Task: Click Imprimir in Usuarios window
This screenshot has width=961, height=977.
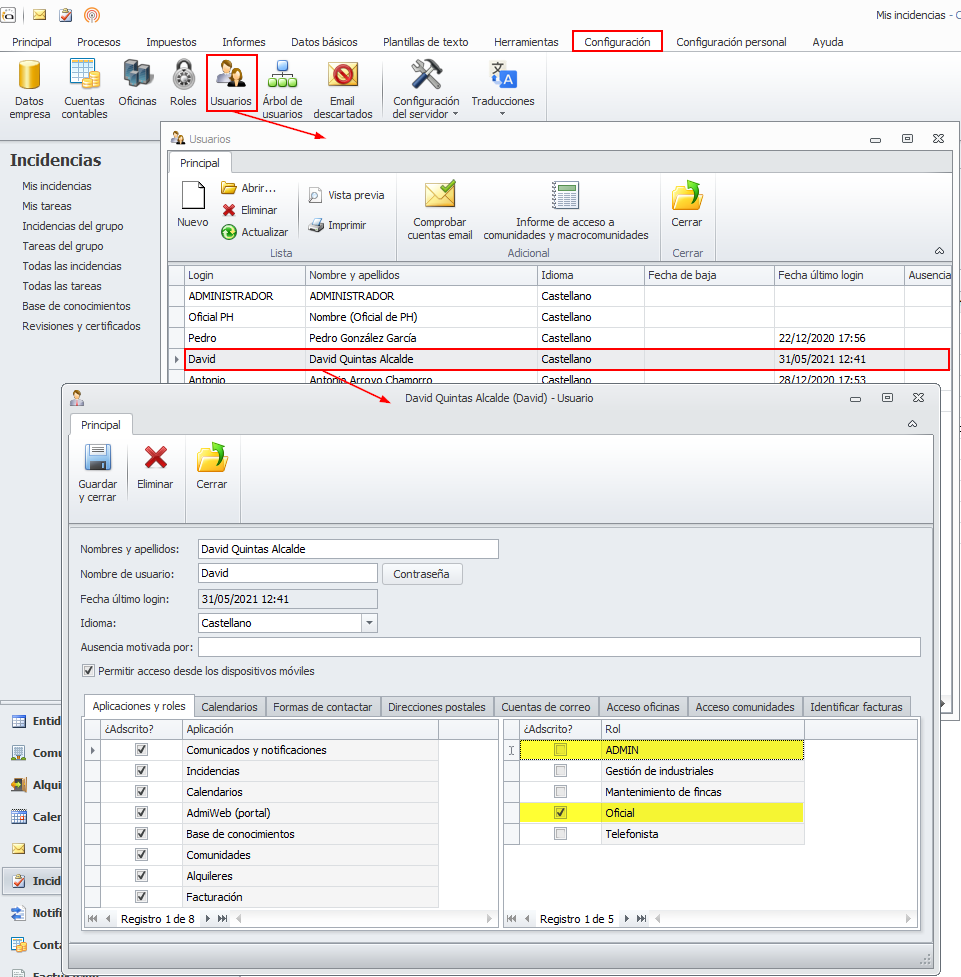Action: point(338,225)
